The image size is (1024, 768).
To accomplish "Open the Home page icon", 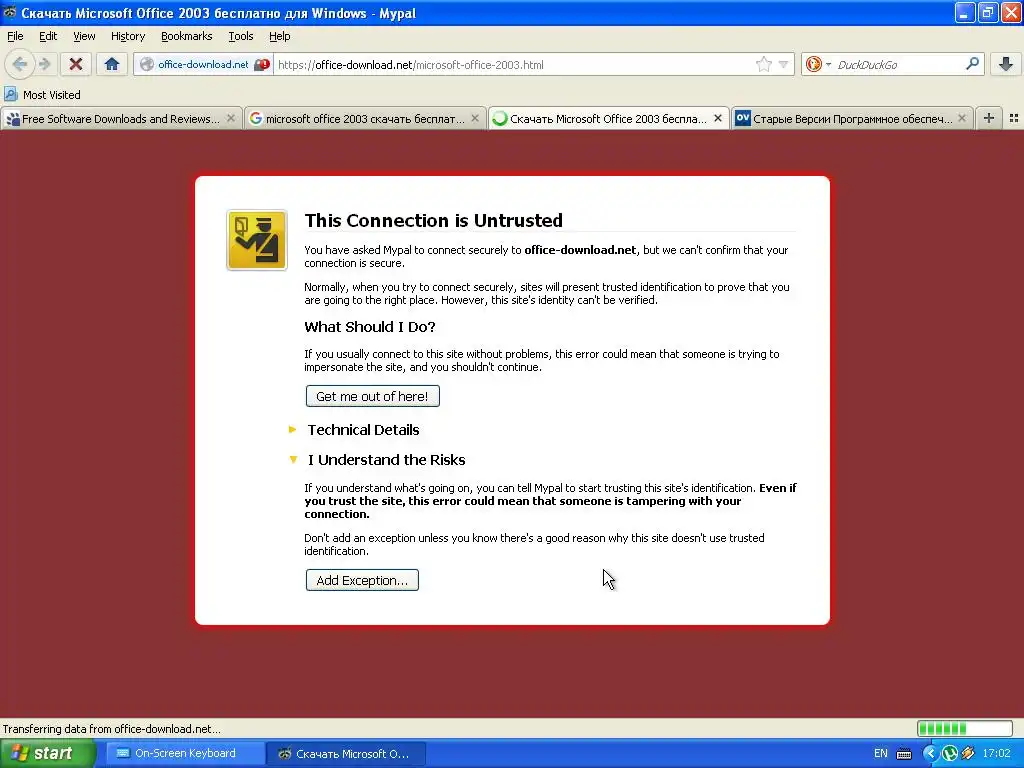I will click(112, 64).
